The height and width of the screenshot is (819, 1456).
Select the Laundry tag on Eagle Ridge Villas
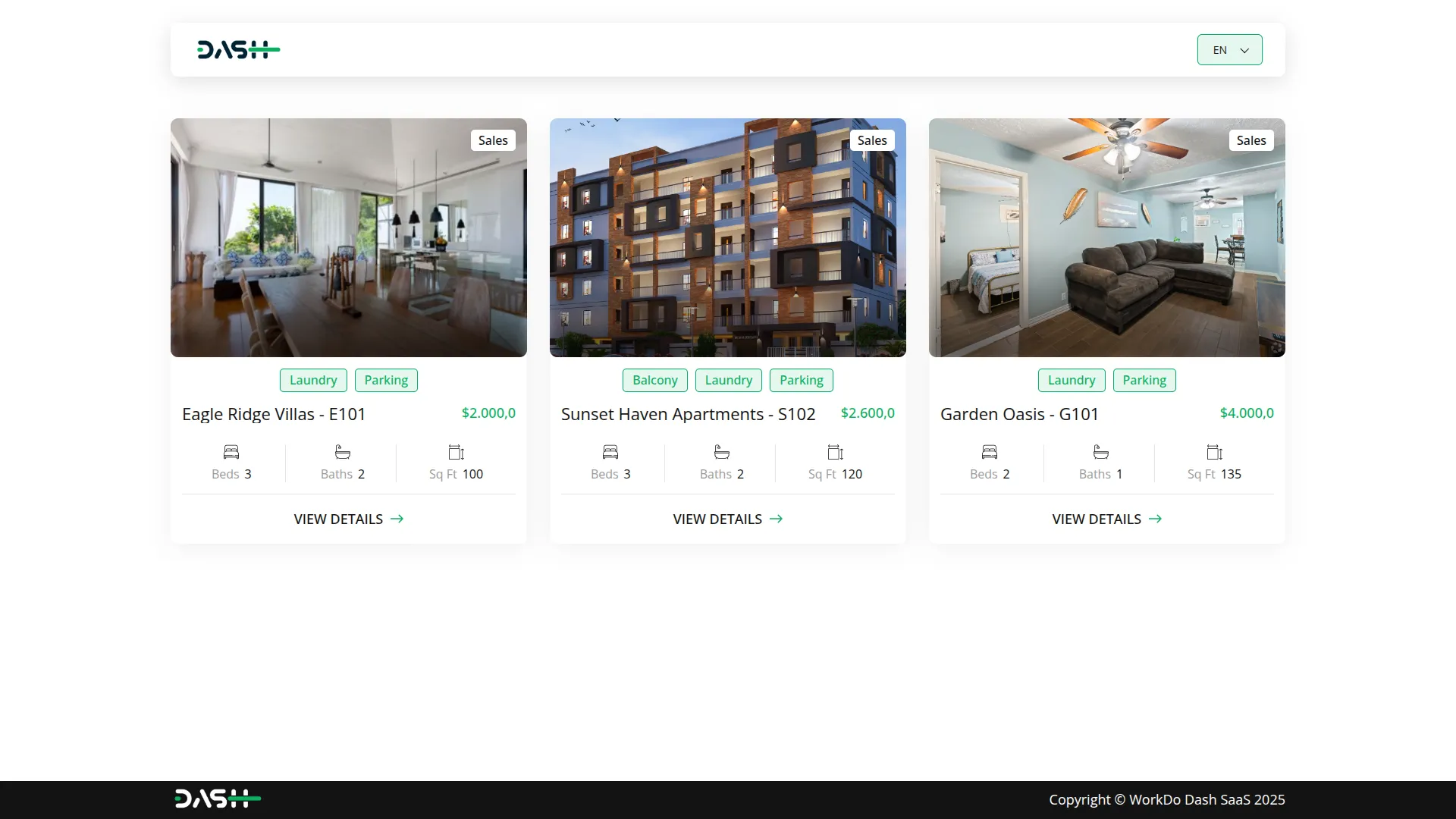pyautogui.click(x=312, y=380)
